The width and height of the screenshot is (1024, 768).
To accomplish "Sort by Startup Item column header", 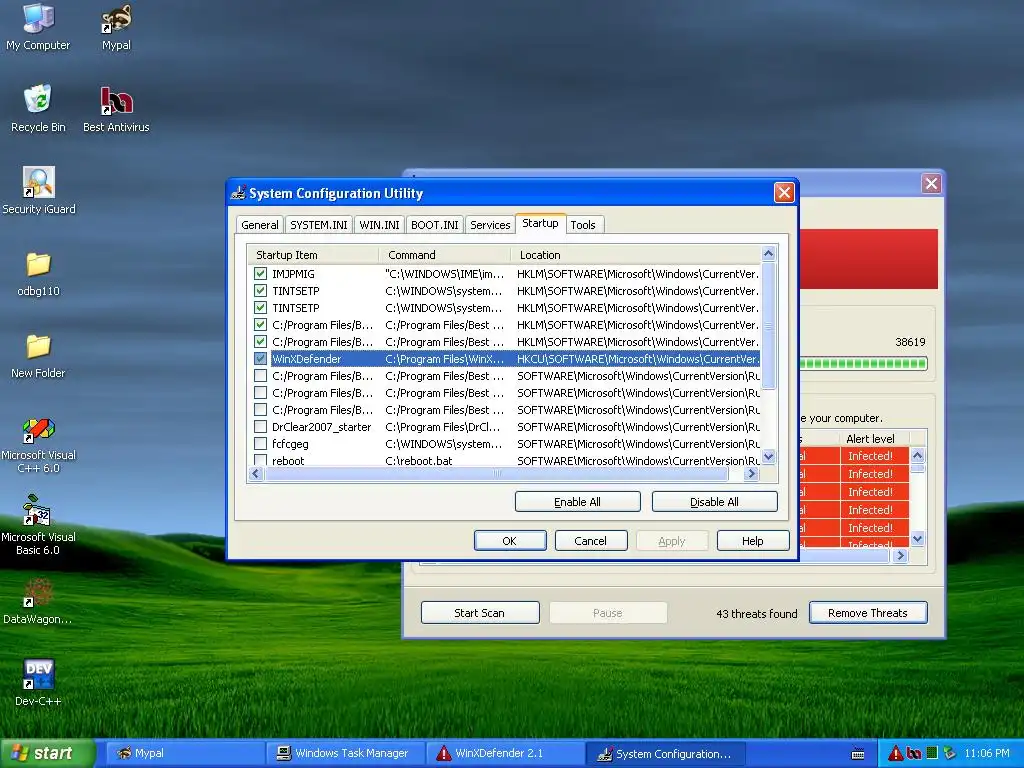I will 313,255.
